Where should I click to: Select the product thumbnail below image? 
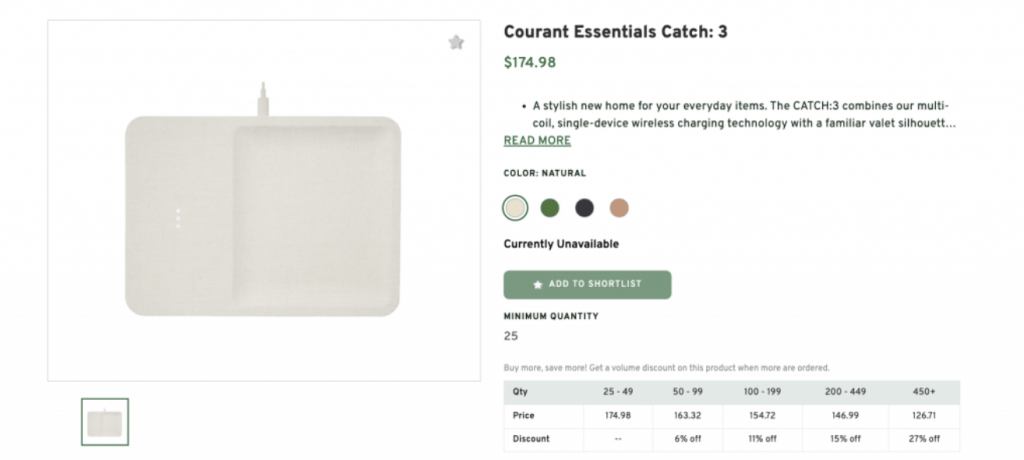tap(105, 422)
